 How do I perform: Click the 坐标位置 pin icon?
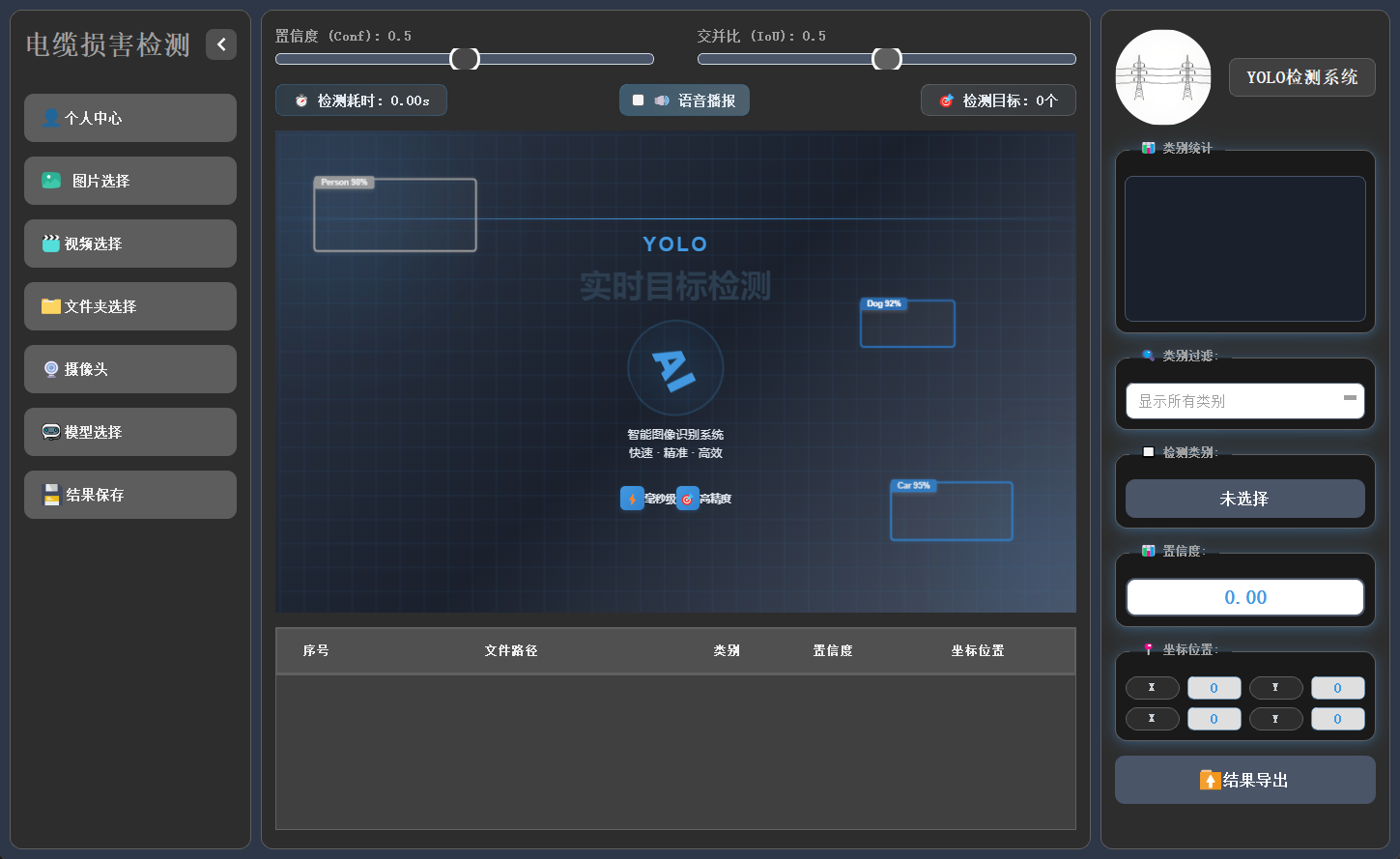point(1148,649)
